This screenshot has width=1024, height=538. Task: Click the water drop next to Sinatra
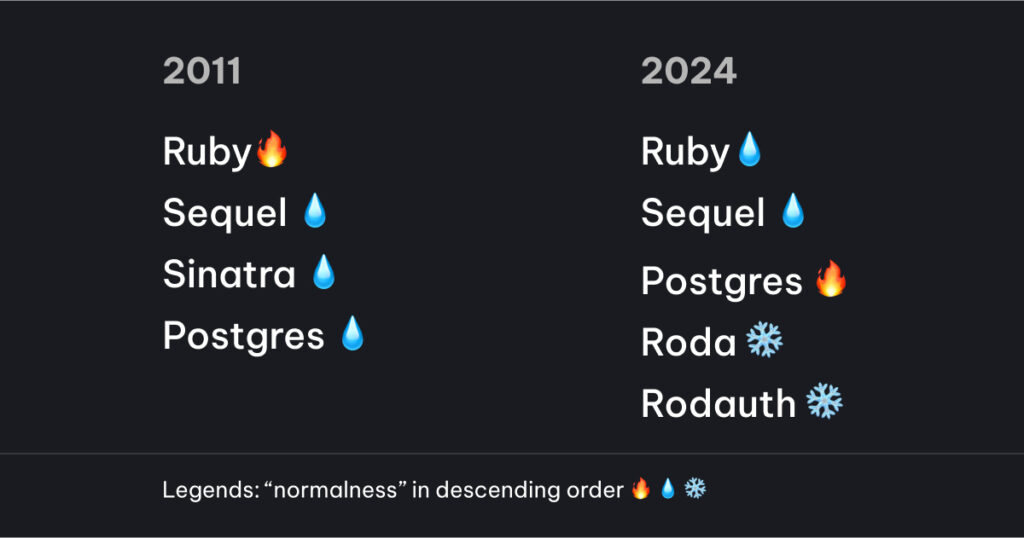324,272
